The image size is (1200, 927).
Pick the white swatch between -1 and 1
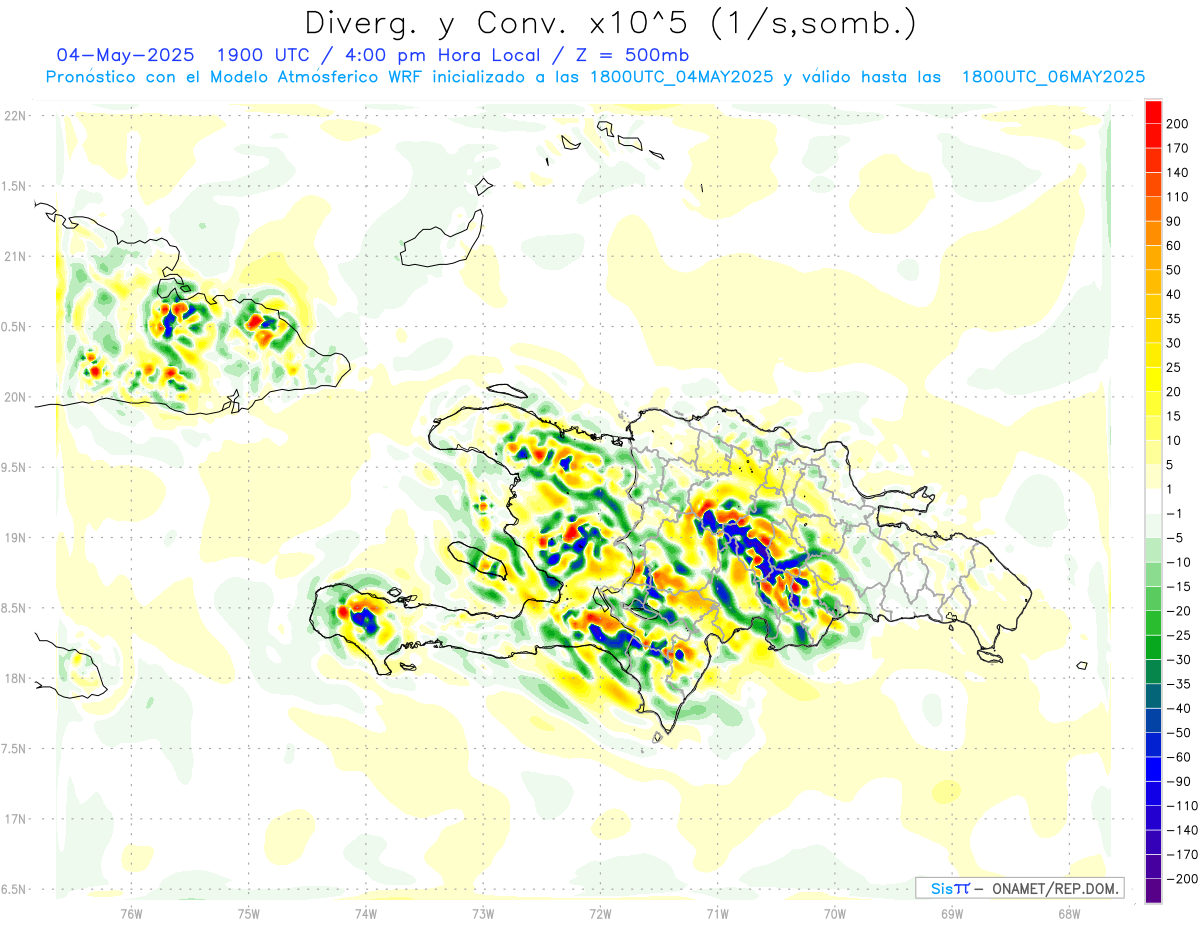pos(1153,501)
